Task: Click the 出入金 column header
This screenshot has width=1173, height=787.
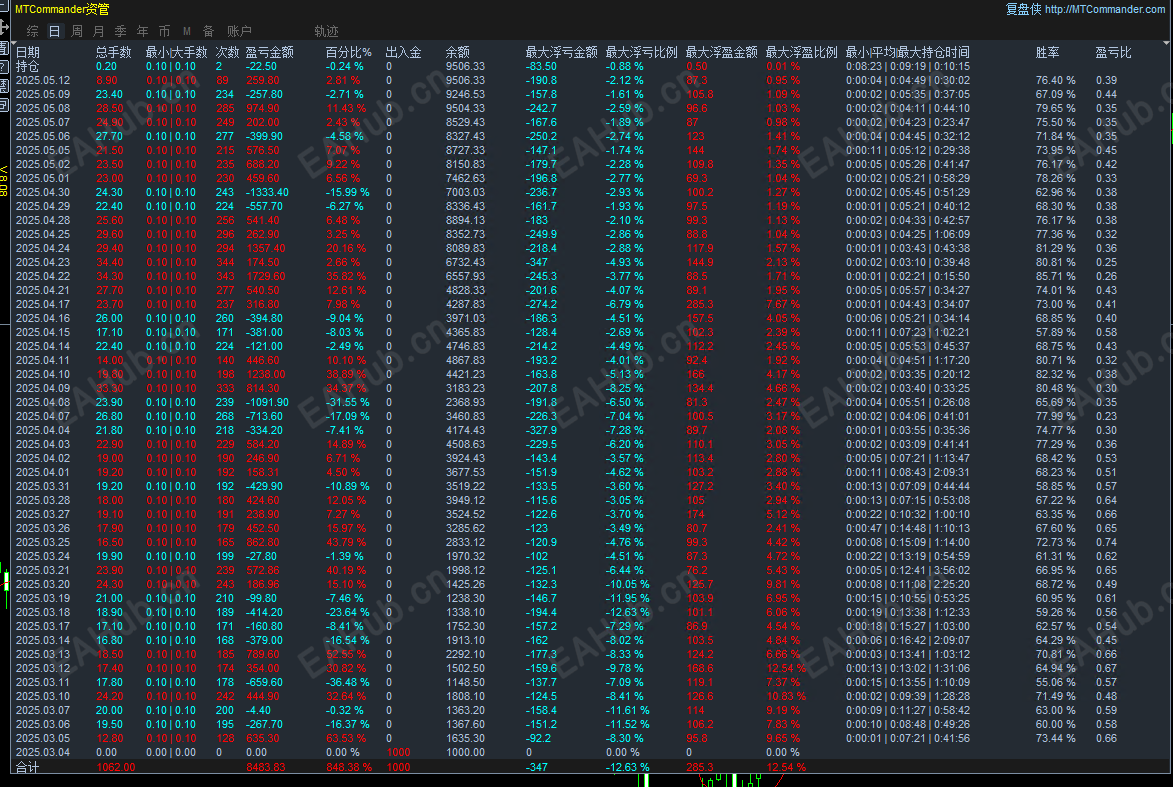Action: (x=403, y=52)
